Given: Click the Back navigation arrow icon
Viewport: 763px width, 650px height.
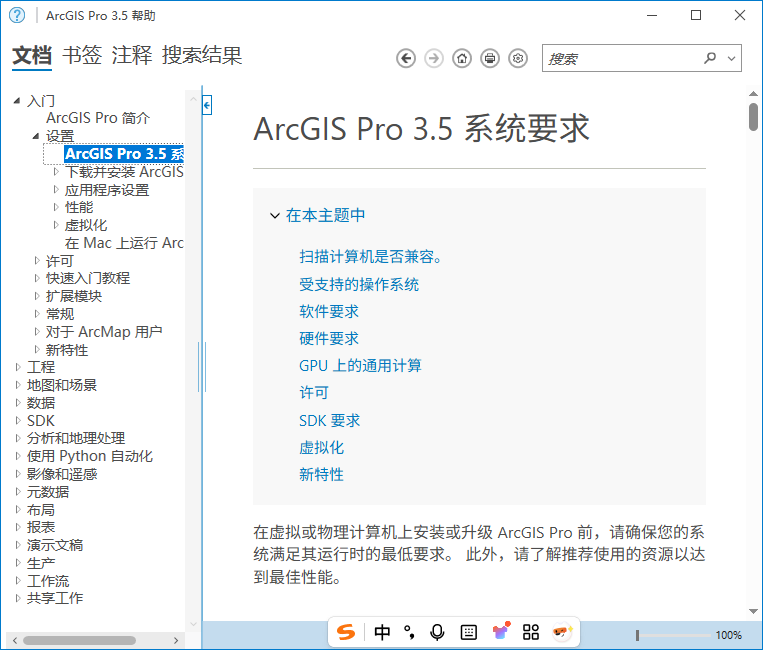Looking at the screenshot, I should pos(406,58).
